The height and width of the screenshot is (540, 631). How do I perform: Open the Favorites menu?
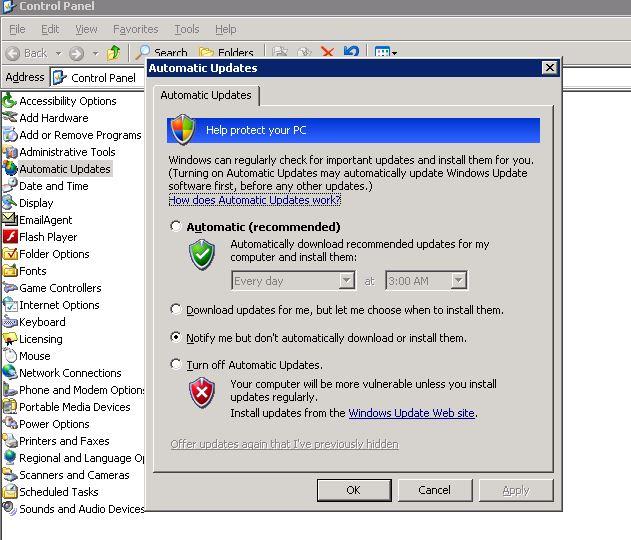click(136, 29)
